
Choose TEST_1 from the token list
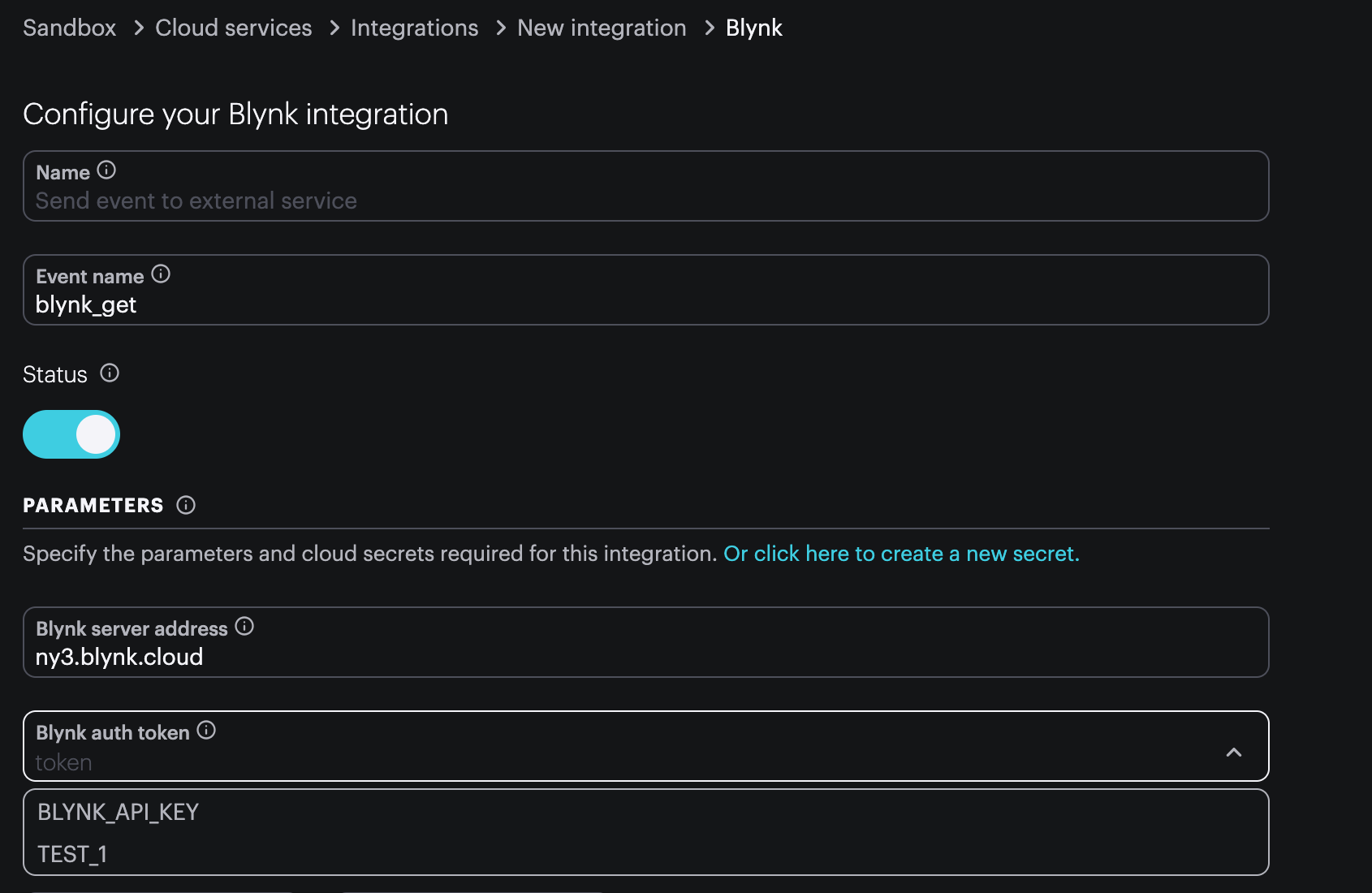click(646, 854)
